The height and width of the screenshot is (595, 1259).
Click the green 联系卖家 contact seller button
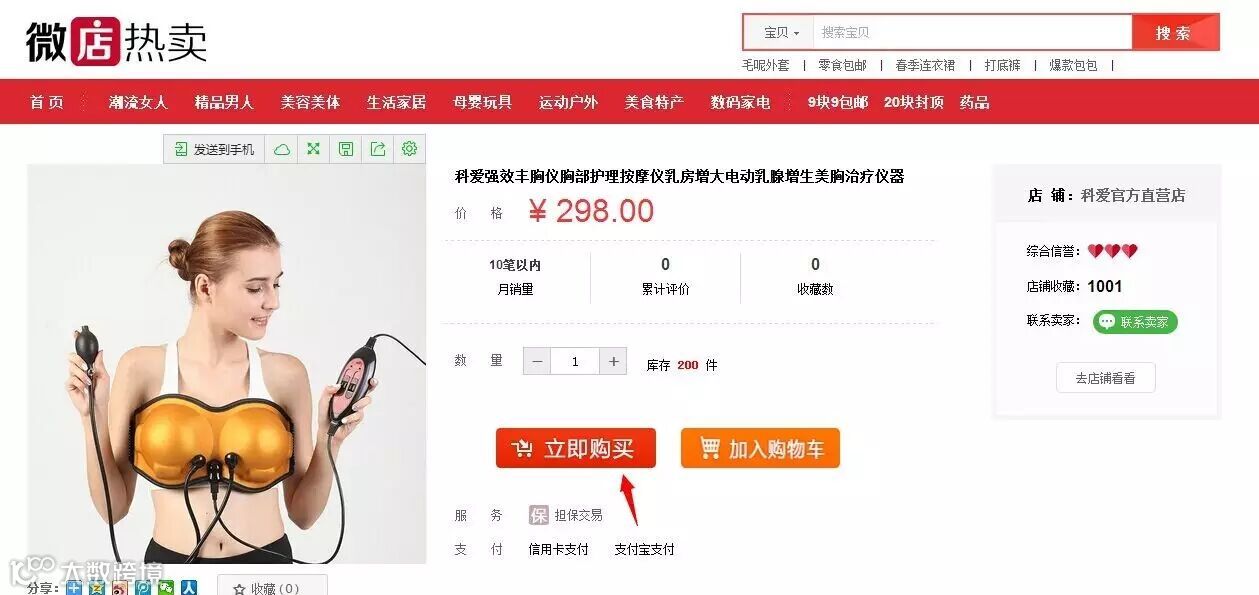[1135, 322]
